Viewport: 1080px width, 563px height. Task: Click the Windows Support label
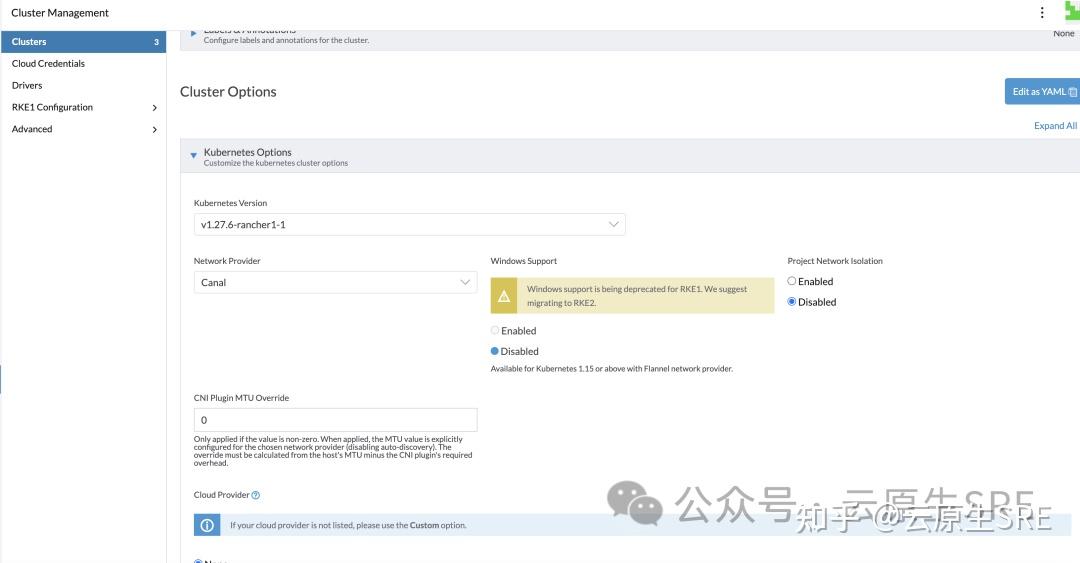click(523, 261)
